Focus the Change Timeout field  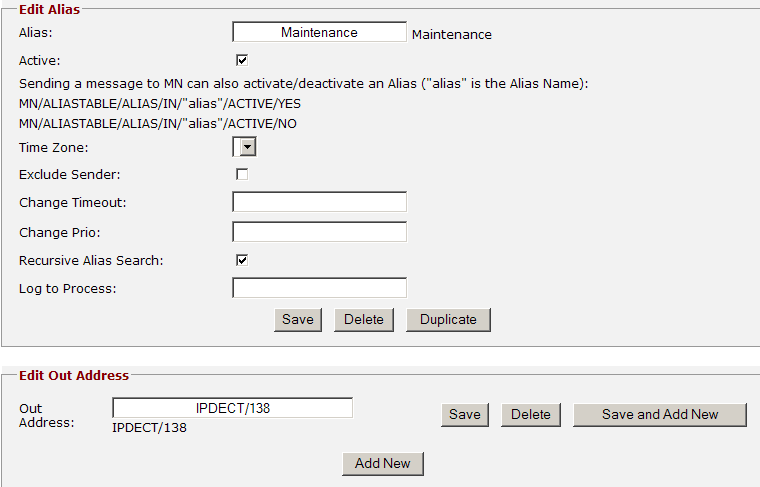pos(319,203)
